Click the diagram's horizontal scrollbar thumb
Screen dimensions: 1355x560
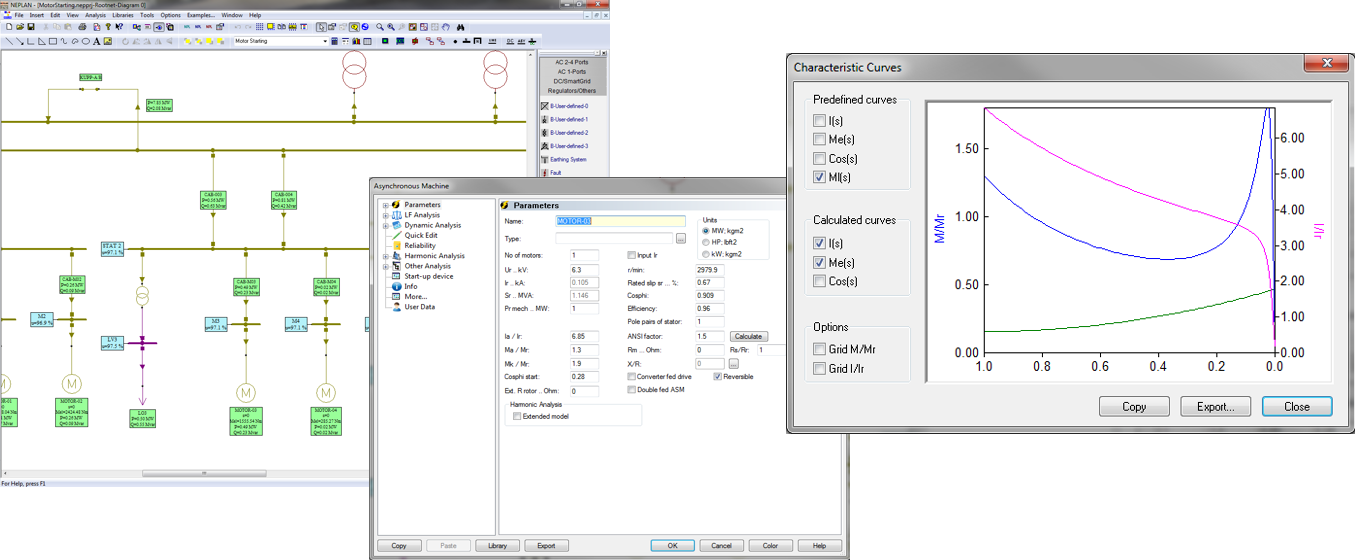205,473
